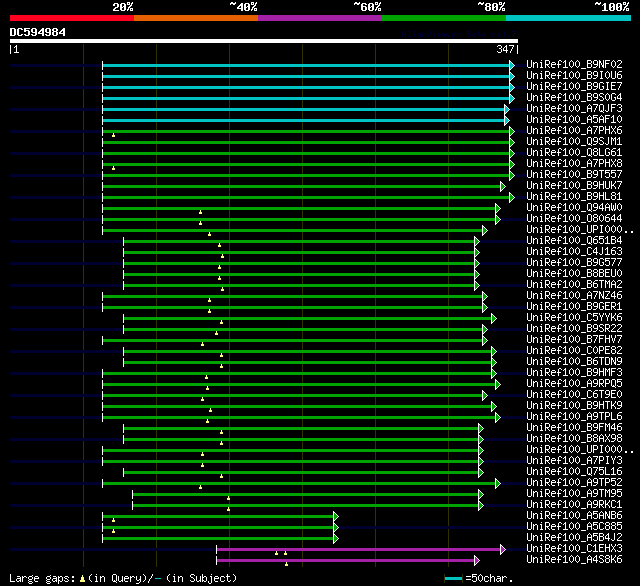The width and height of the screenshot is (640, 586).
Task: Select the UniRef100_A9RKC1 label
Action: pyautogui.click(x=574, y=505)
